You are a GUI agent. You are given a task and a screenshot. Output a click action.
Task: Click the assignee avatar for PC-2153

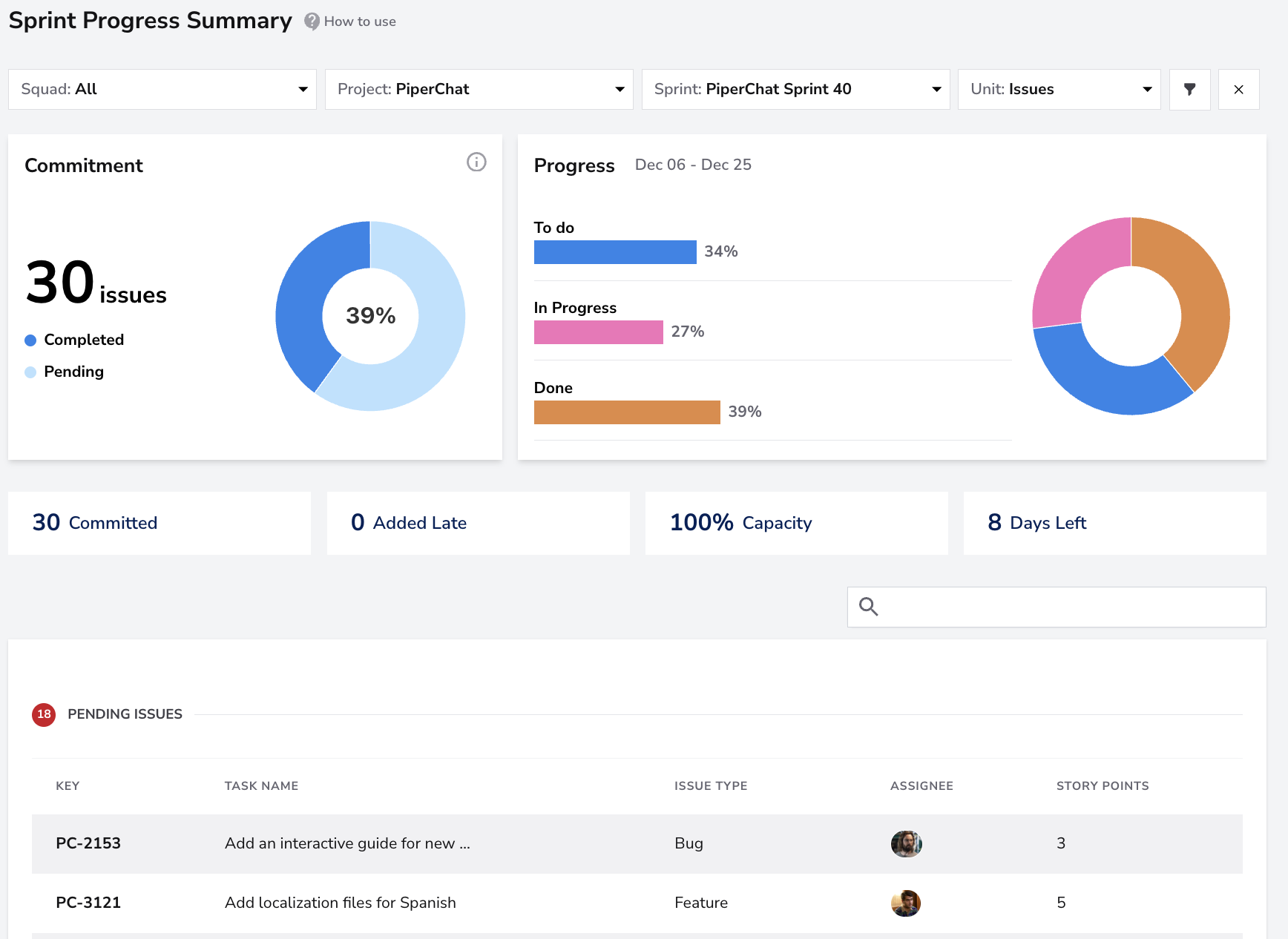(906, 843)
